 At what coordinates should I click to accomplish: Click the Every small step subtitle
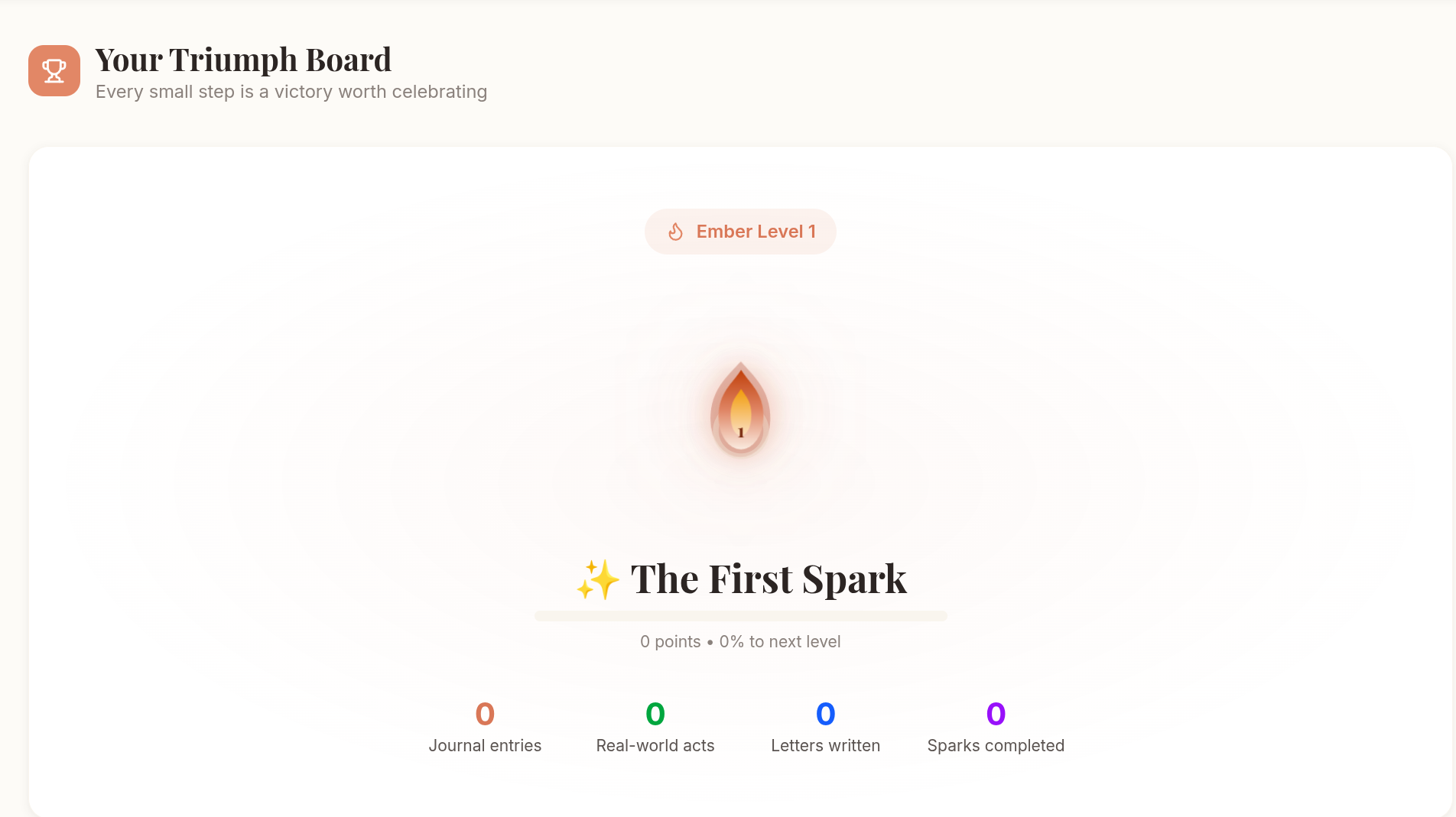291,92
